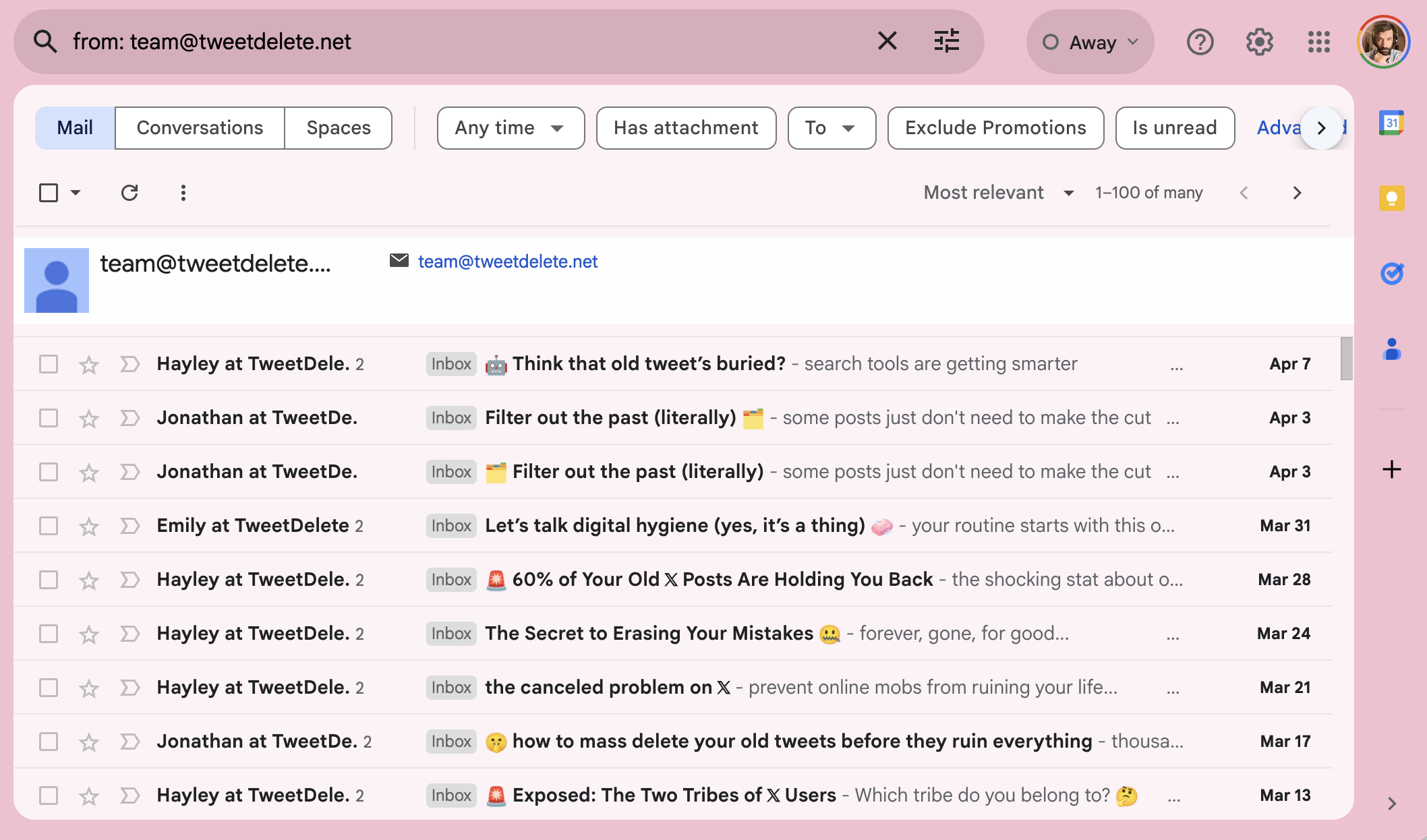Star the mass delete old tweets email
This screenshot has height=840, width=1427.
[x=89, y=742]
